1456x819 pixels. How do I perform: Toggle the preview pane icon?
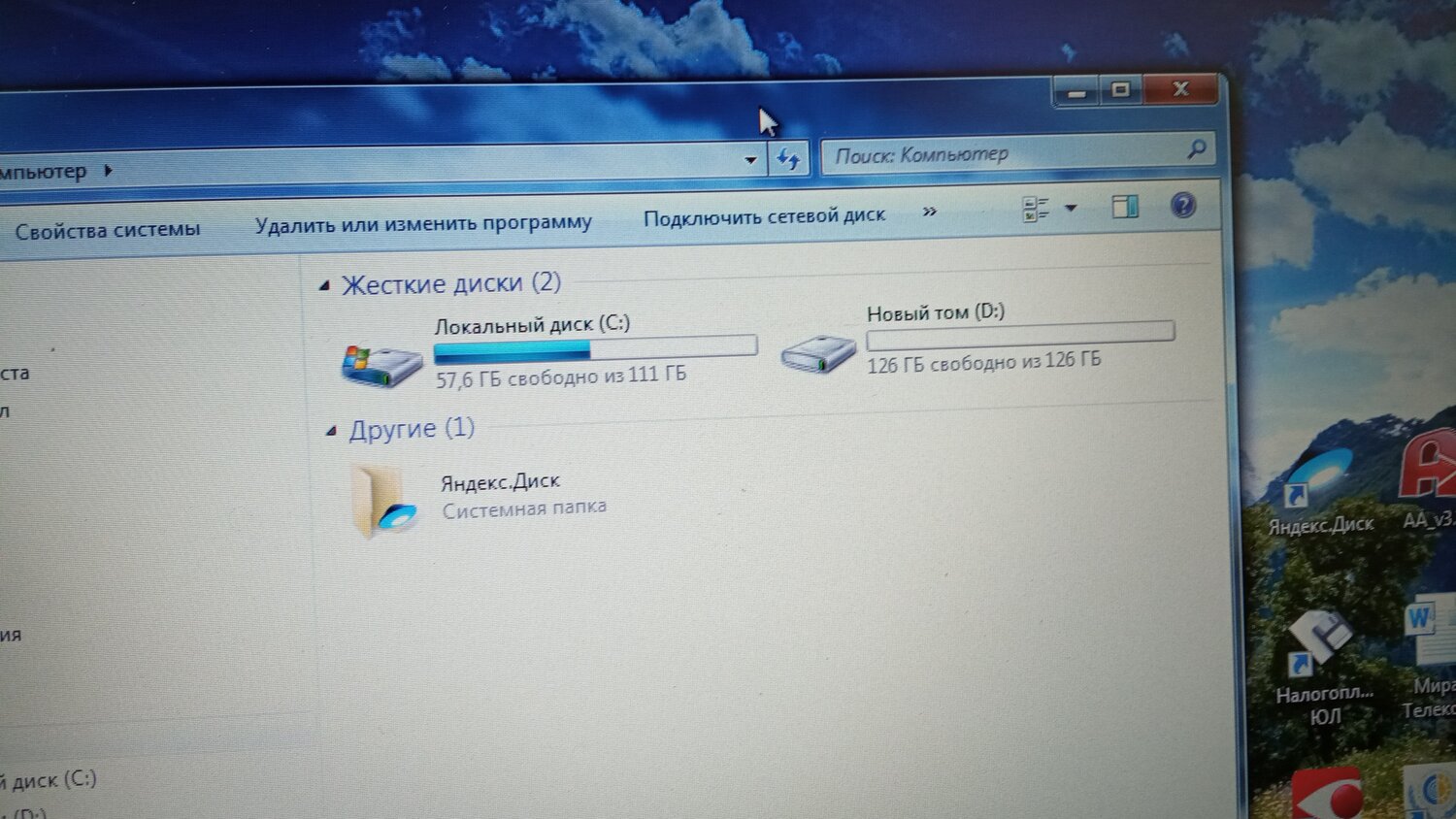pyautogui.click(x=1125, y=206)
